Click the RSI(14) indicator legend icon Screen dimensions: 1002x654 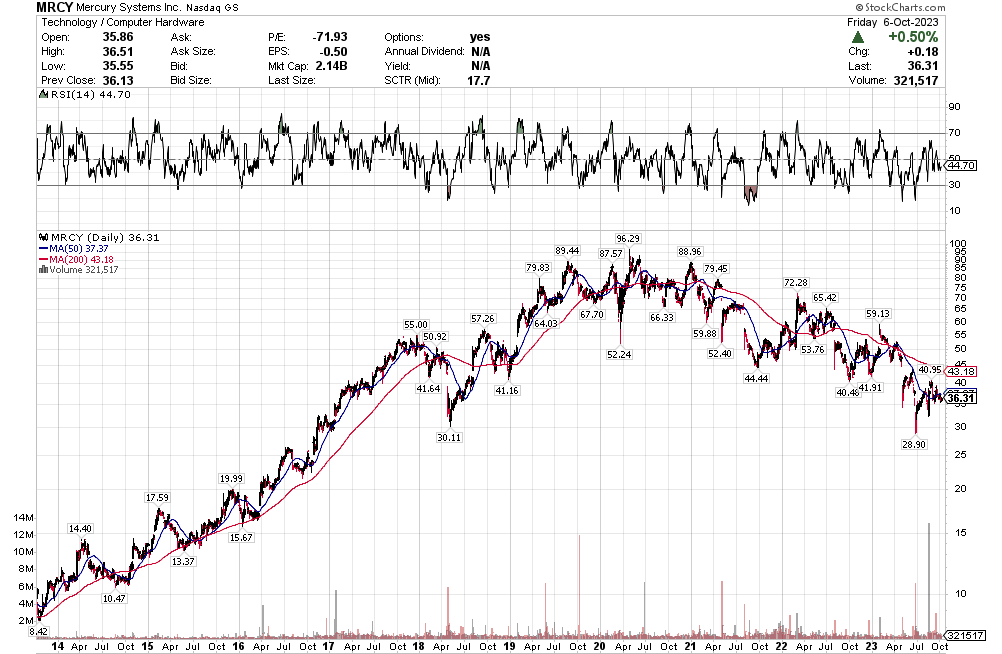click(x=41, y=94)
